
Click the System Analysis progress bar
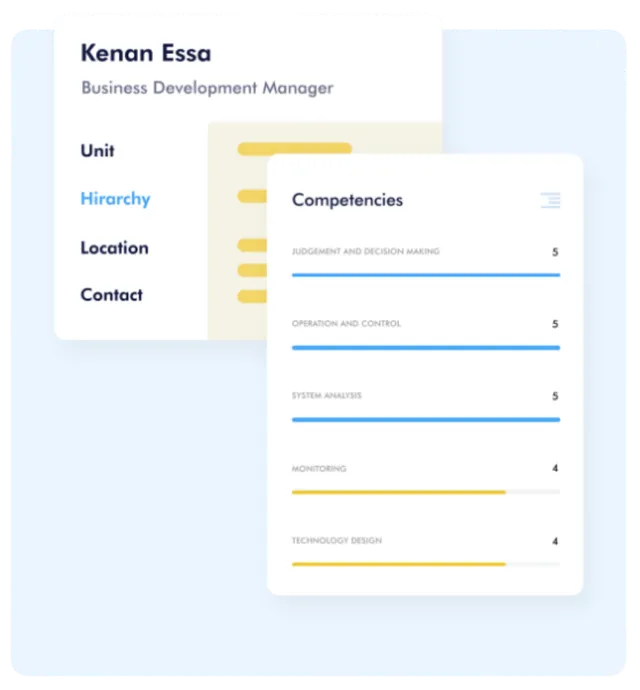point(425,420)
